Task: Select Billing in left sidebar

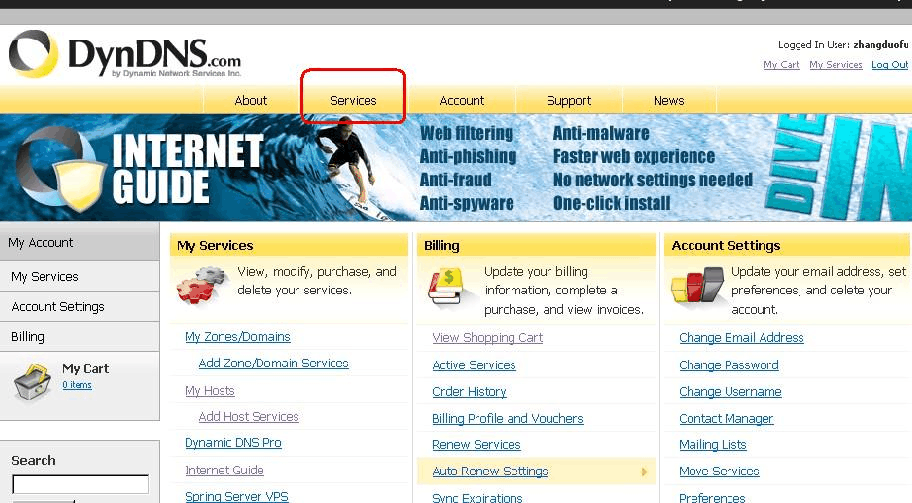Action: coord(28,337)
